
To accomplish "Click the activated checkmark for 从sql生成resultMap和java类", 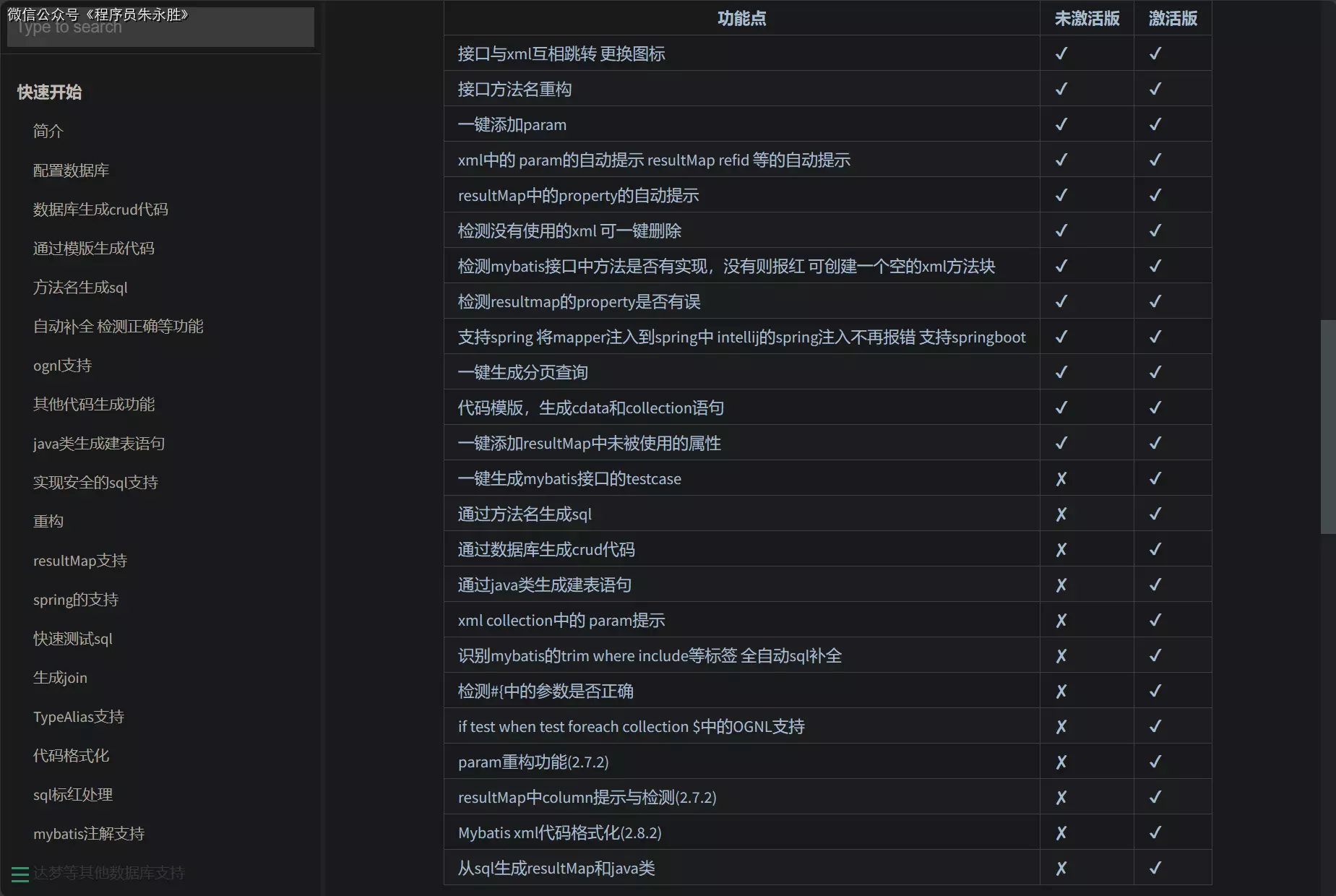I will (1155, 868).
